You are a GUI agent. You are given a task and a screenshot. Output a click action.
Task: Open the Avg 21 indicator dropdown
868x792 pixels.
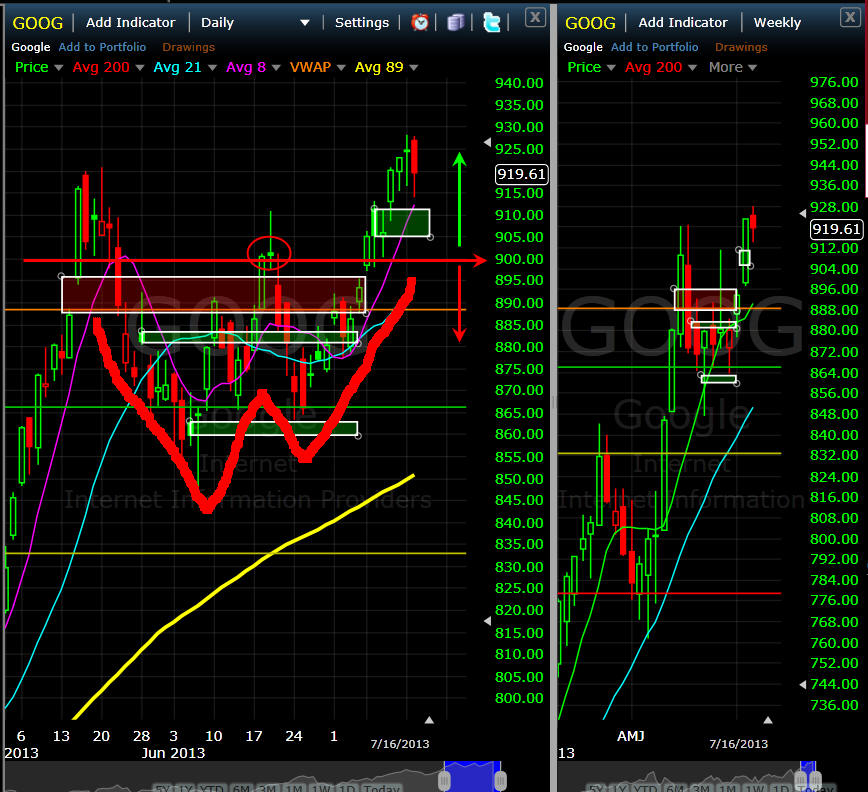(212, 68)
